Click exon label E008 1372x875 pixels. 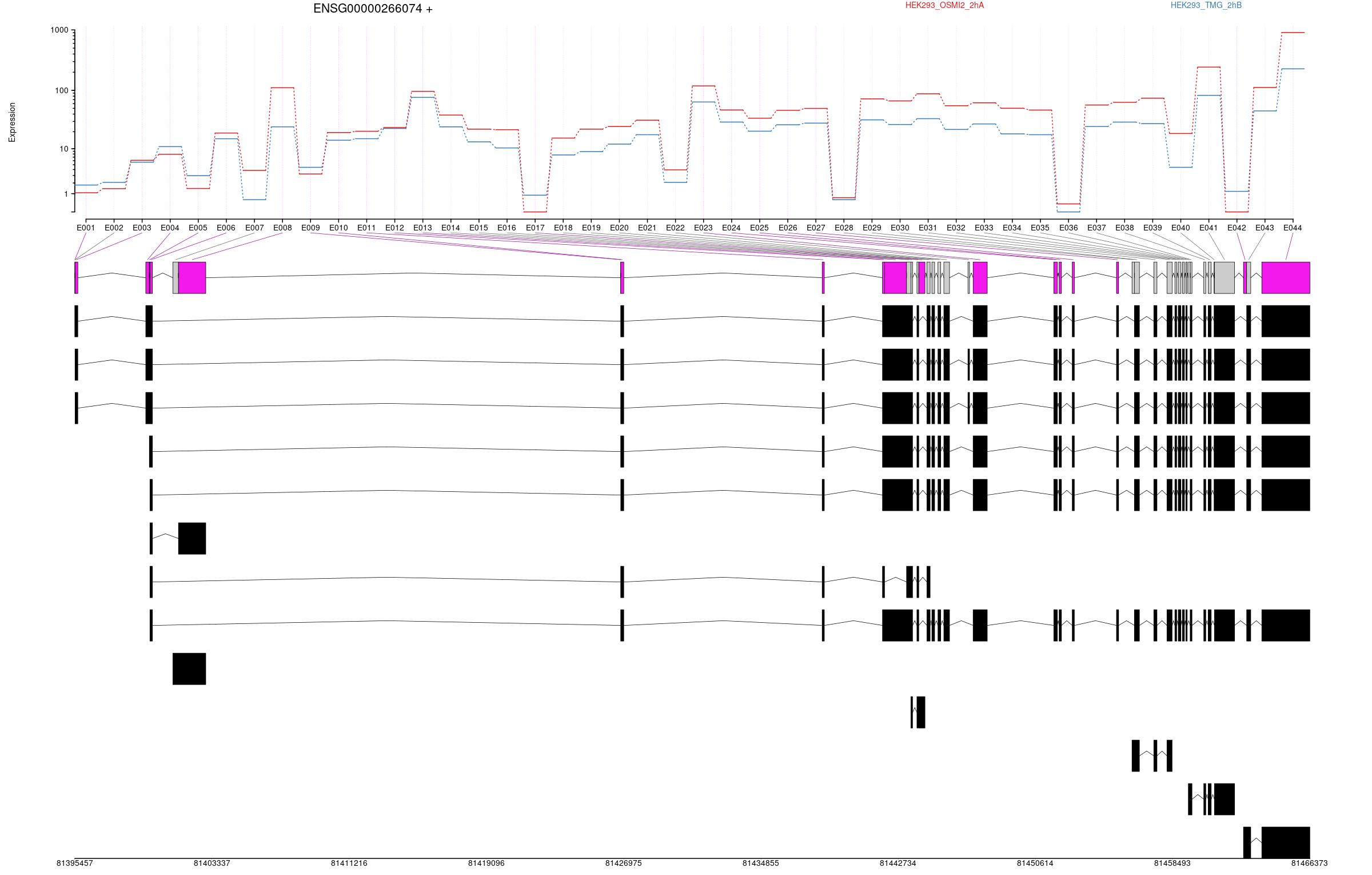pyautogui.click(x=282, y=228)
